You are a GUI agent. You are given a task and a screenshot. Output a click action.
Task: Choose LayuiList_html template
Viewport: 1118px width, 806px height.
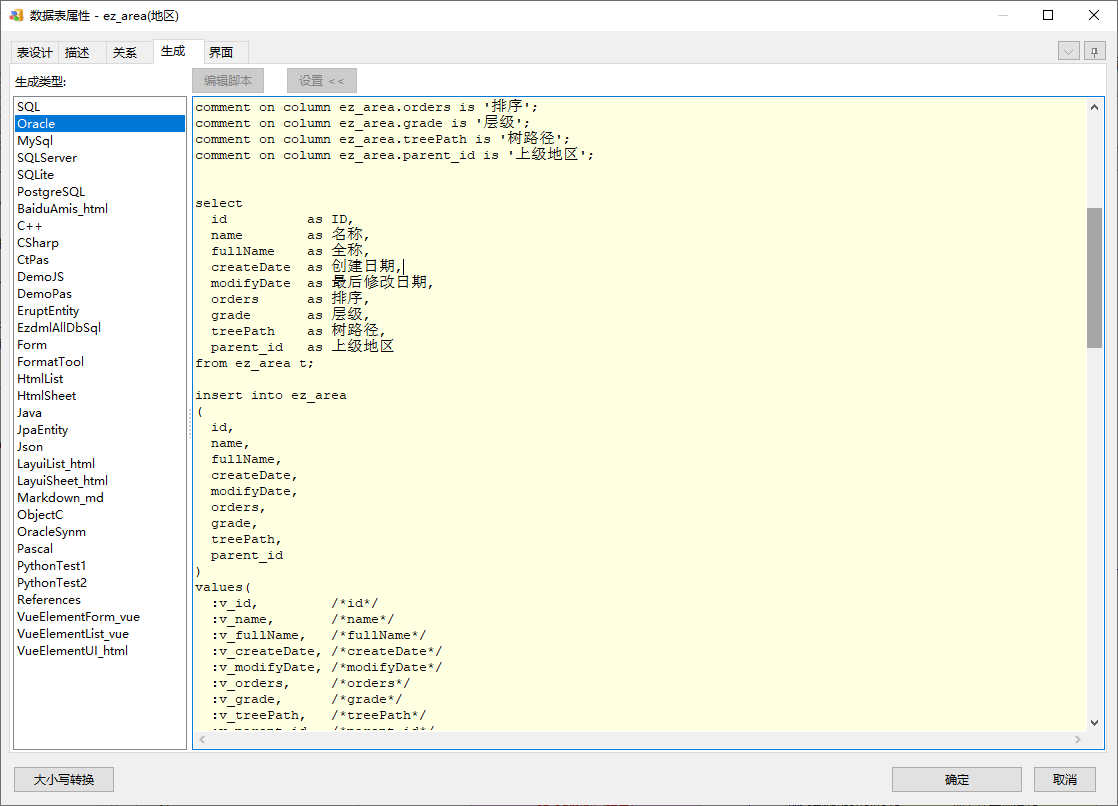[100, 464]
